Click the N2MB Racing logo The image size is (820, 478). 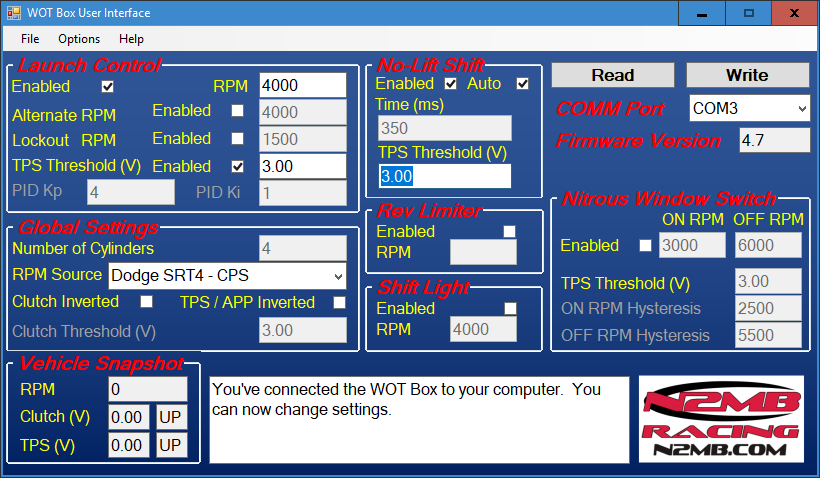coord(721,419)
